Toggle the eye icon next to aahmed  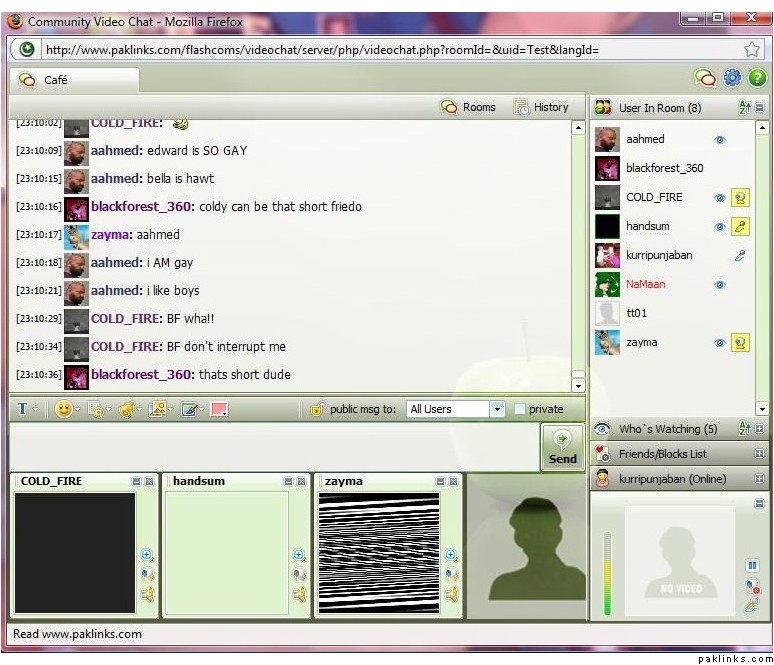pyautogui.click(x=719, y=140)
